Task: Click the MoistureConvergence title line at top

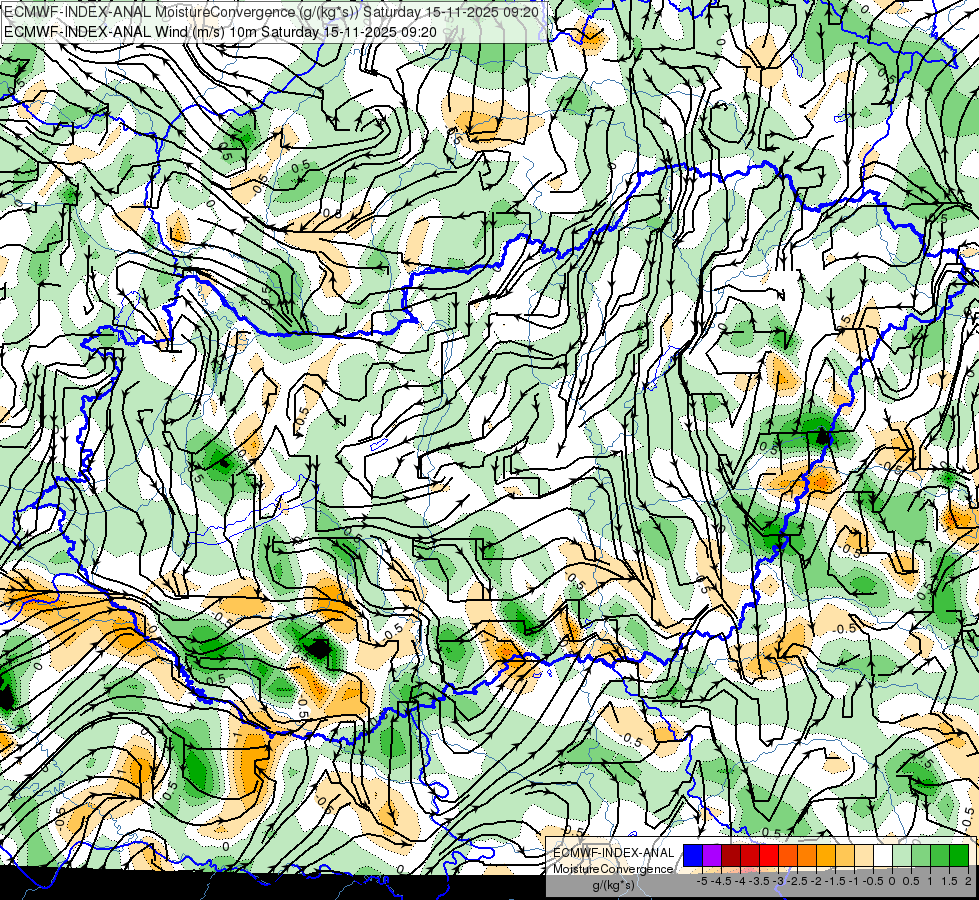Action: tap(272, 12)
